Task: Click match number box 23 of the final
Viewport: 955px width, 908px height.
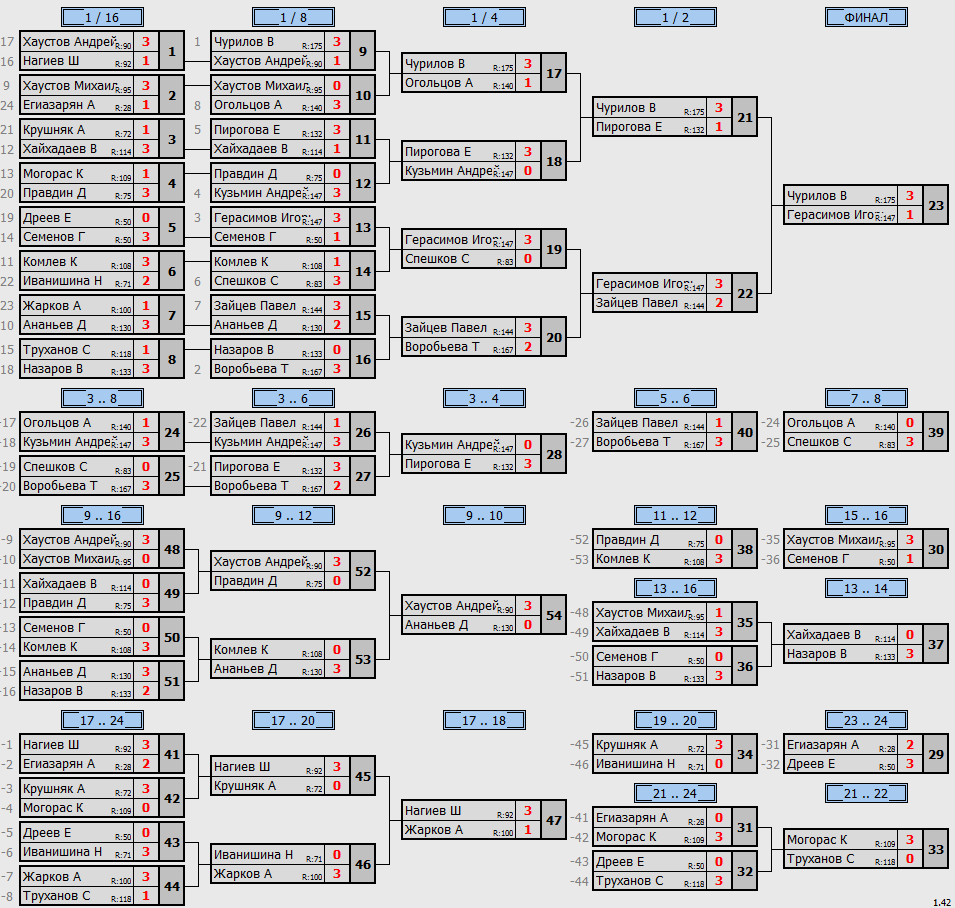Action: coord(936,205)
